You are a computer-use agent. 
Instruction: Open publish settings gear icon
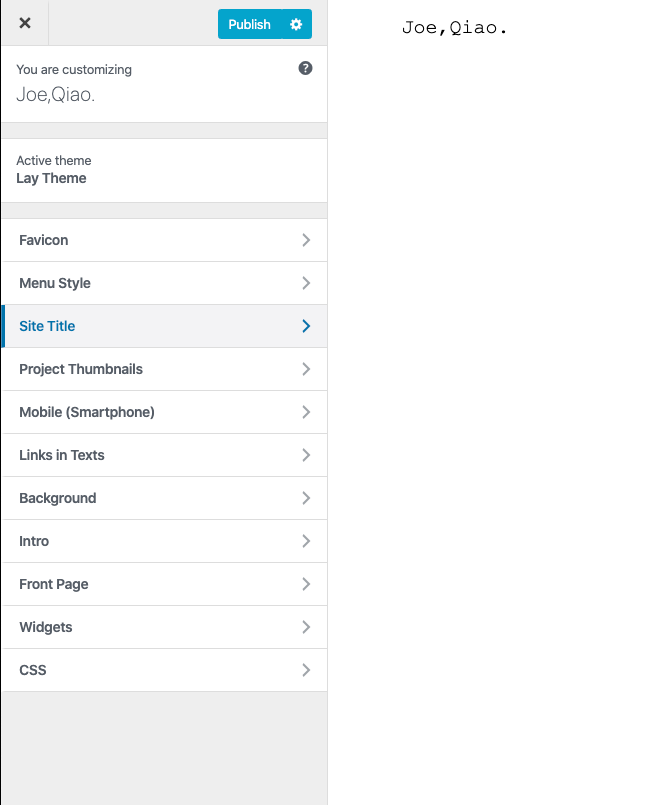[x=296, y=24]
